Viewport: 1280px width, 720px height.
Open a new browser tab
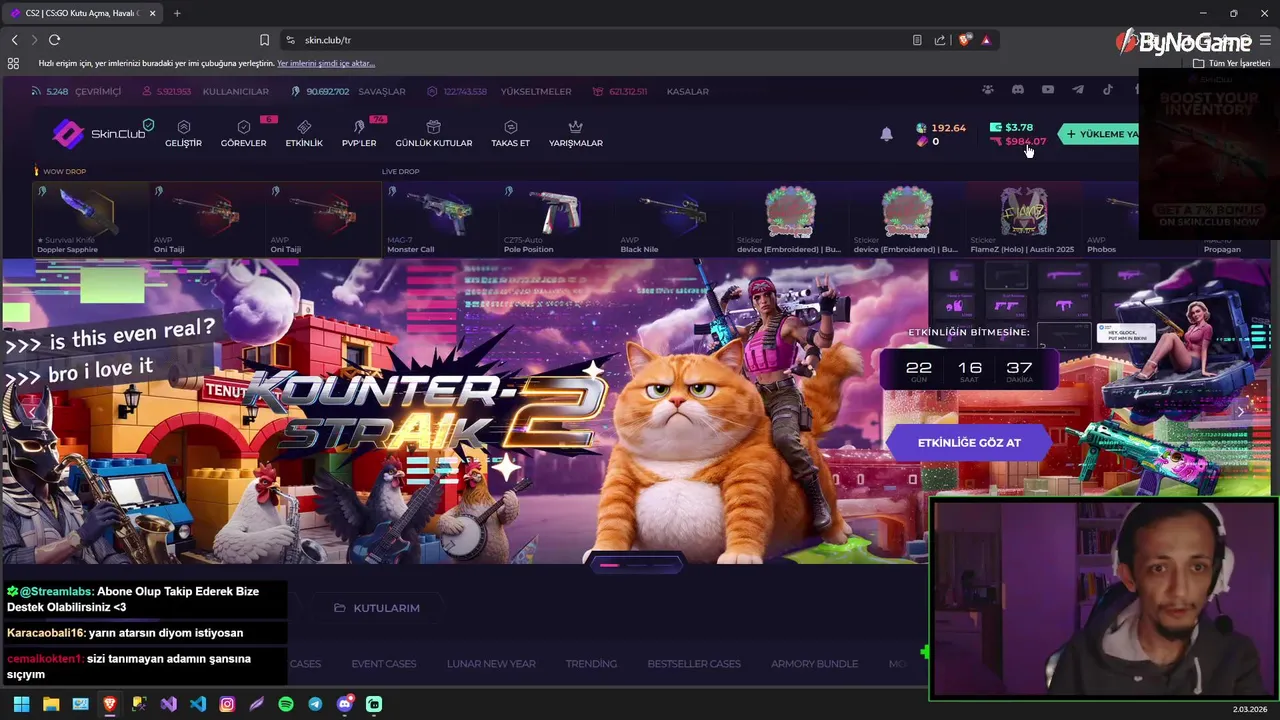coord(177,13)
